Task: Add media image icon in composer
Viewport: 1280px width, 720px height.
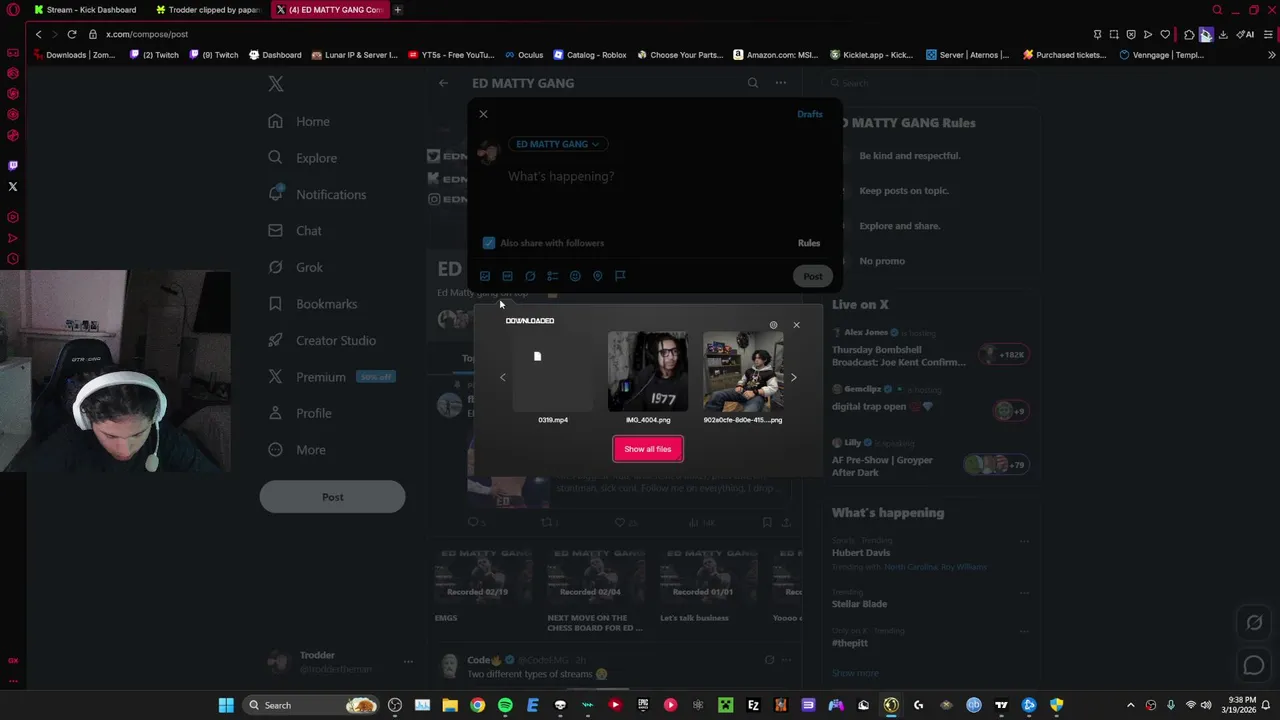Action: (x=485, y=276)
